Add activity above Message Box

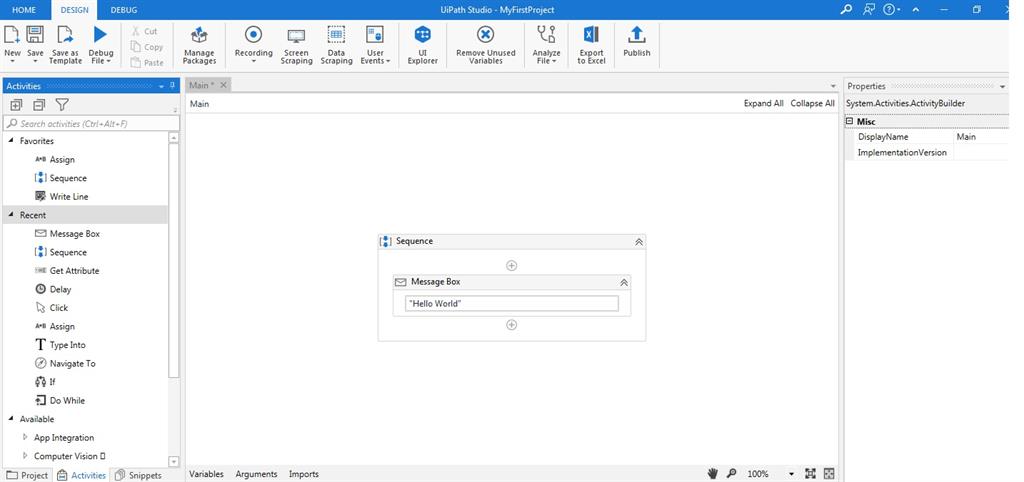click(511, 266)
